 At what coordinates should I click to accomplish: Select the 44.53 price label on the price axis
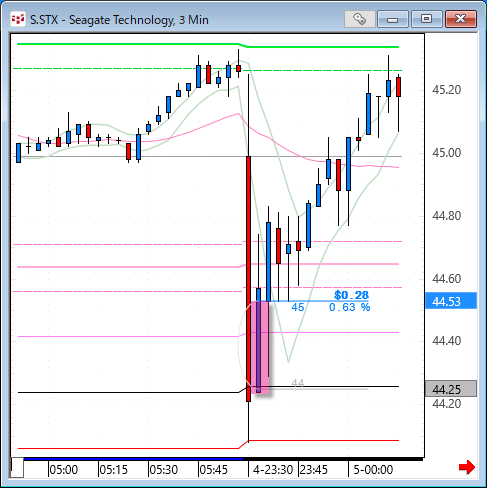(x=451, y=301)
